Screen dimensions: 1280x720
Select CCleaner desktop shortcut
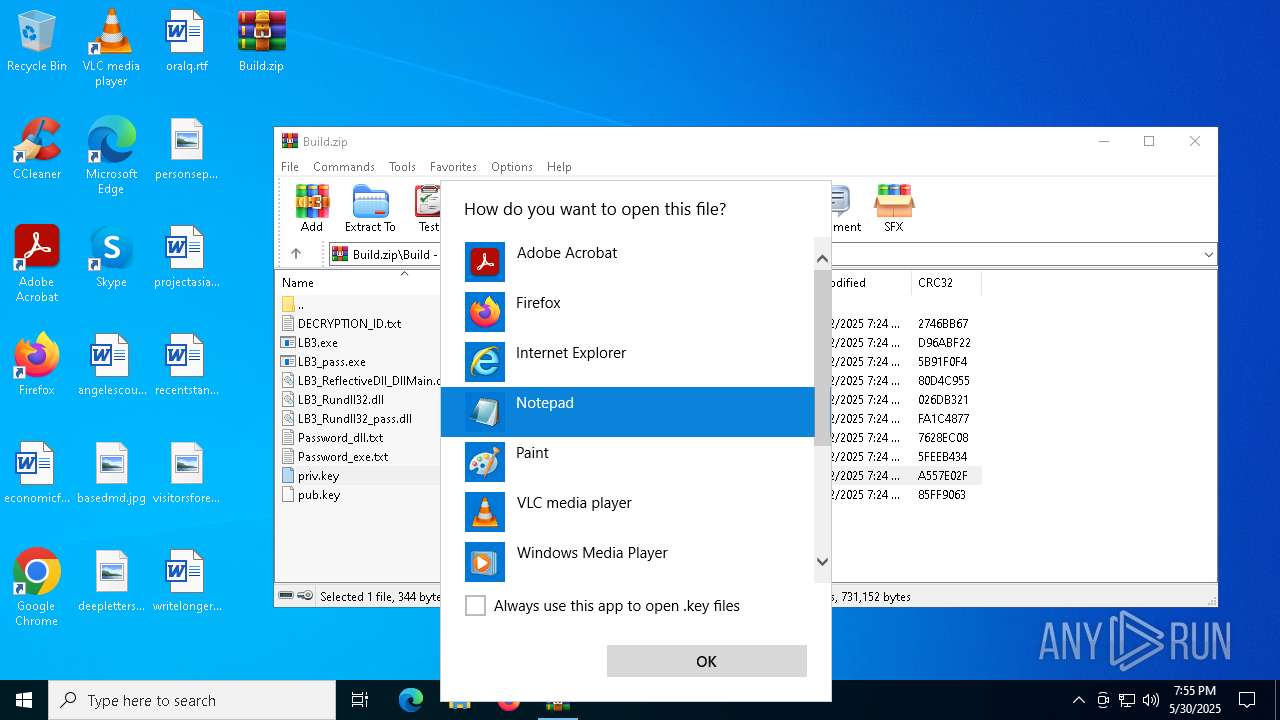click(x=37, y=150)
